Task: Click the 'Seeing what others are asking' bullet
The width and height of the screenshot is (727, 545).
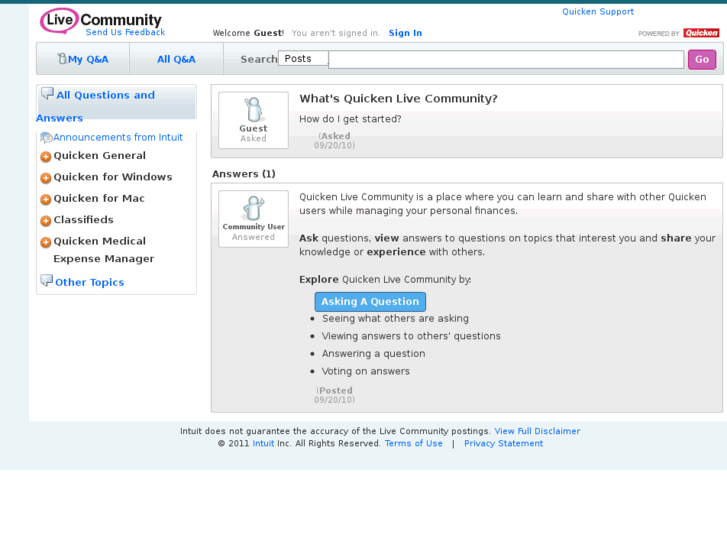Action: pyautogui.click(x=395, y=318)
